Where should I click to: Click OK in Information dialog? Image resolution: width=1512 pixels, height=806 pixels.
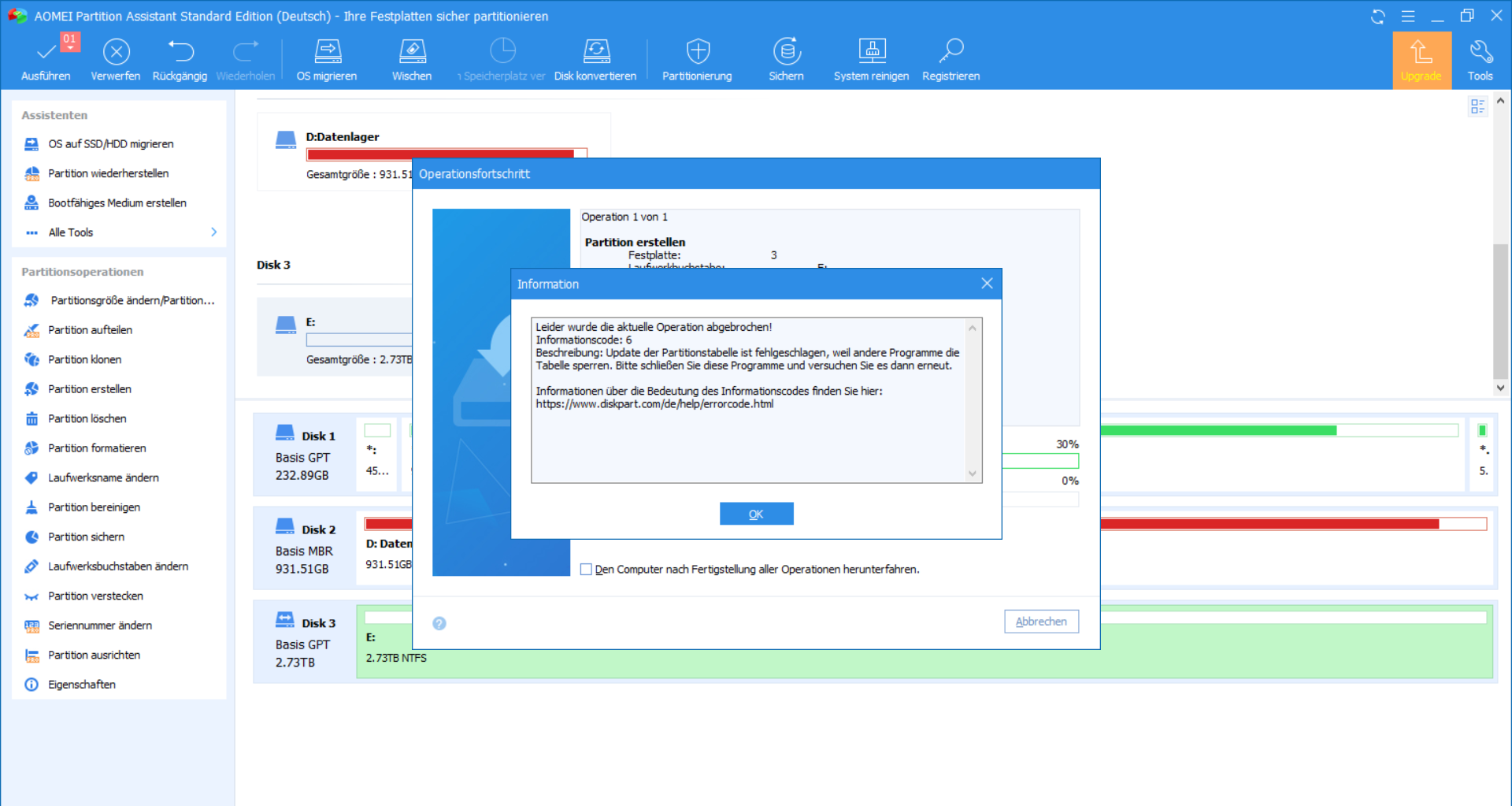pos(756,514)
